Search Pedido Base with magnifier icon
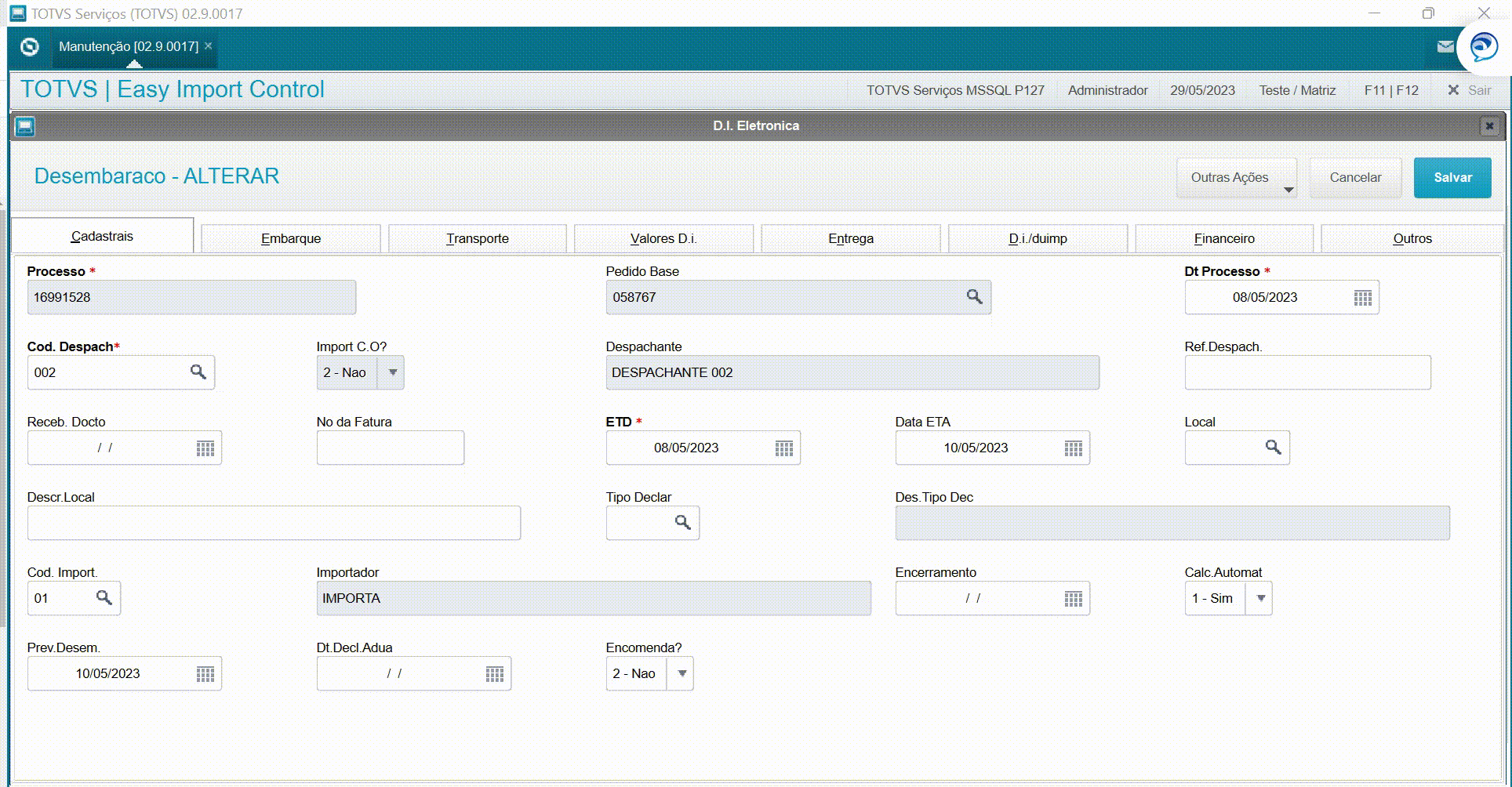Viewport: 1512px width, 787px height. (974, 297)
